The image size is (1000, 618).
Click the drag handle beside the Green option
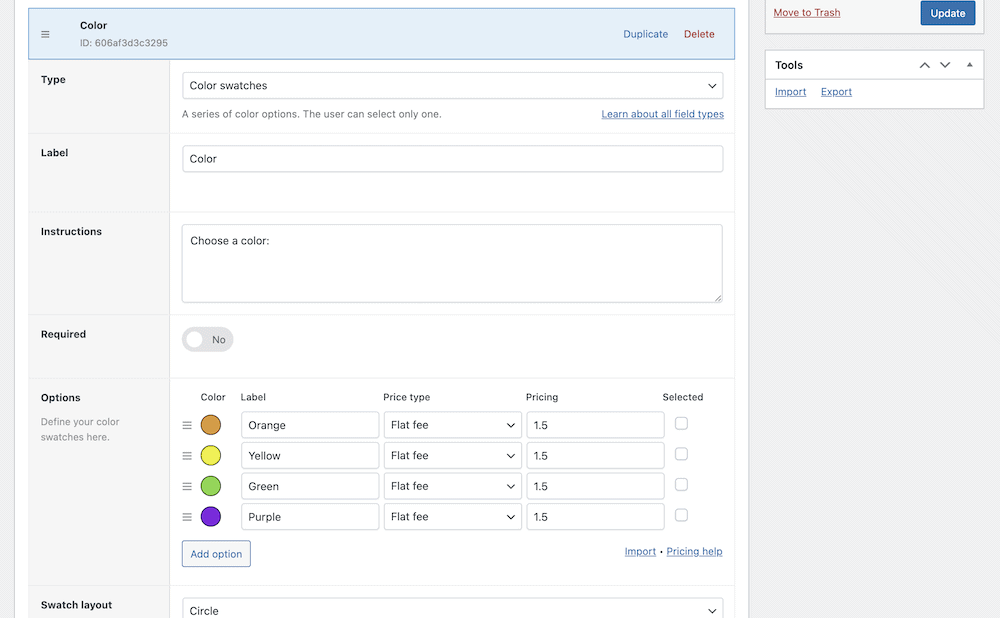[x=187, y=485]
